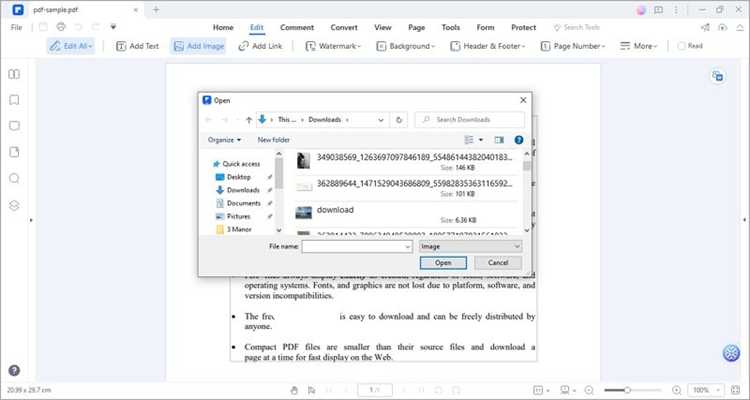The width and height of the screenshot is (750, 400).
Task: Open the Page Number dropdown
Action: (x=573, y=46)
